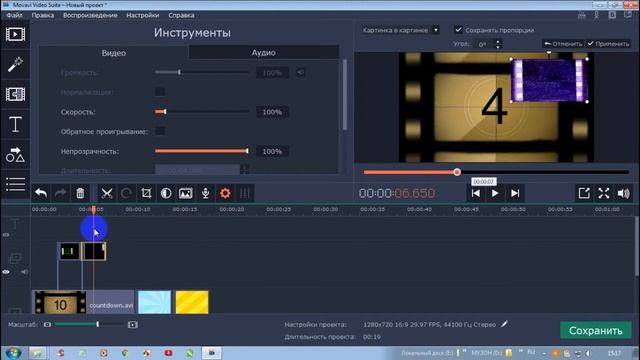Click the Скорость 100% value field
The image size is (640, 360).
(272, 112)
